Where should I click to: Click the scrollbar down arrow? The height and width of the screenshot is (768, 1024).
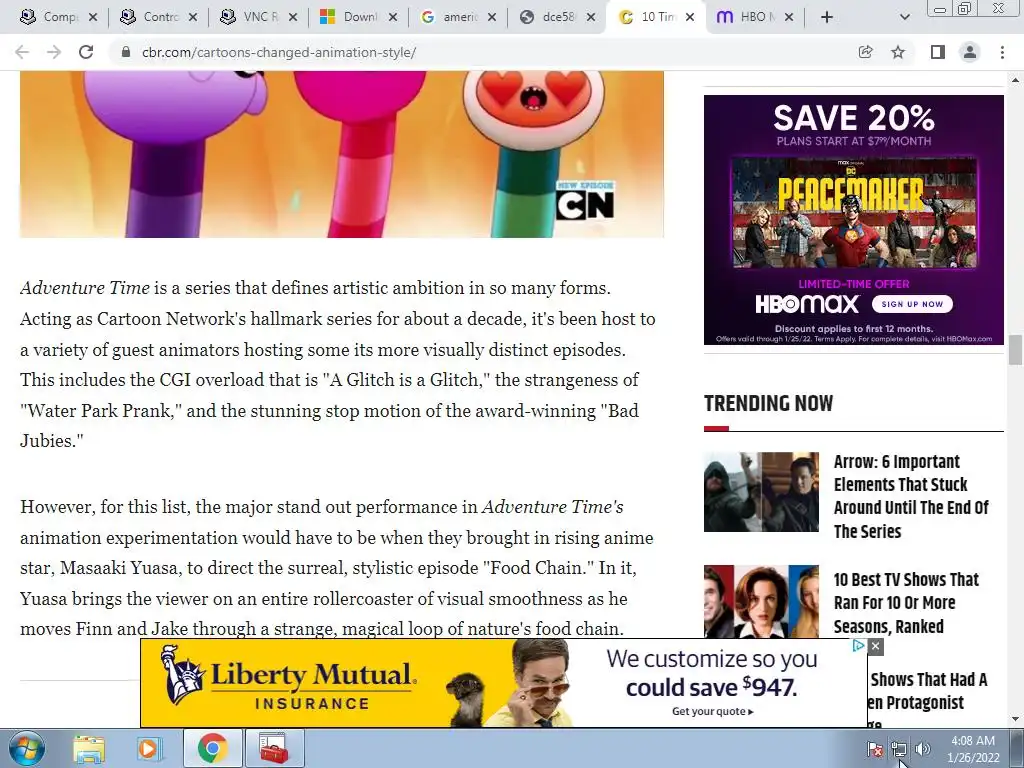1015,719
